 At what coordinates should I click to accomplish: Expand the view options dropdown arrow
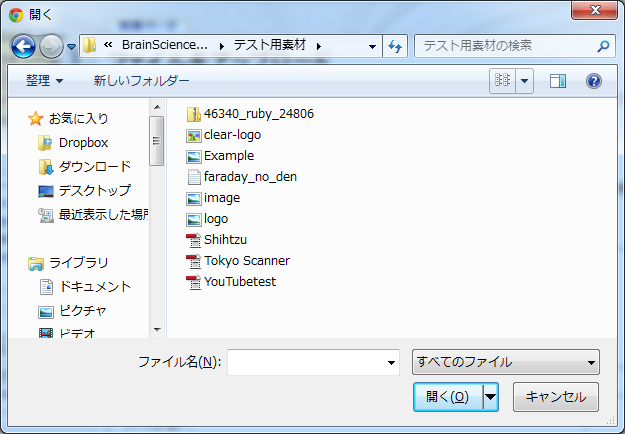[x=525, y=81]
